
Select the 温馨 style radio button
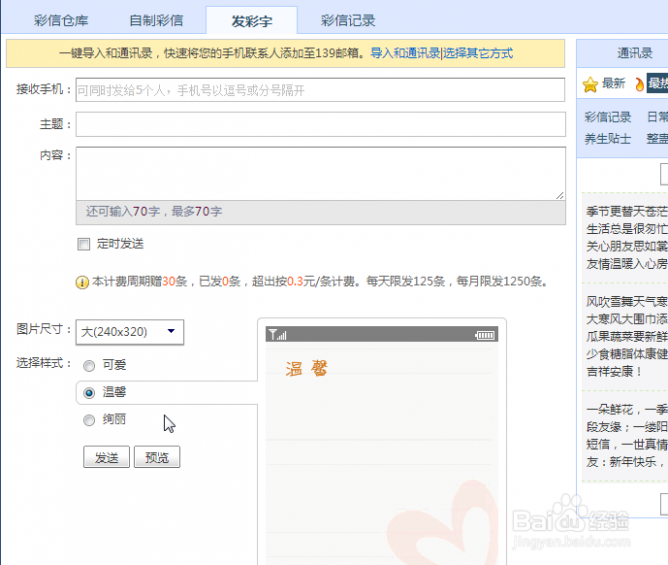[x=89, y=392]
